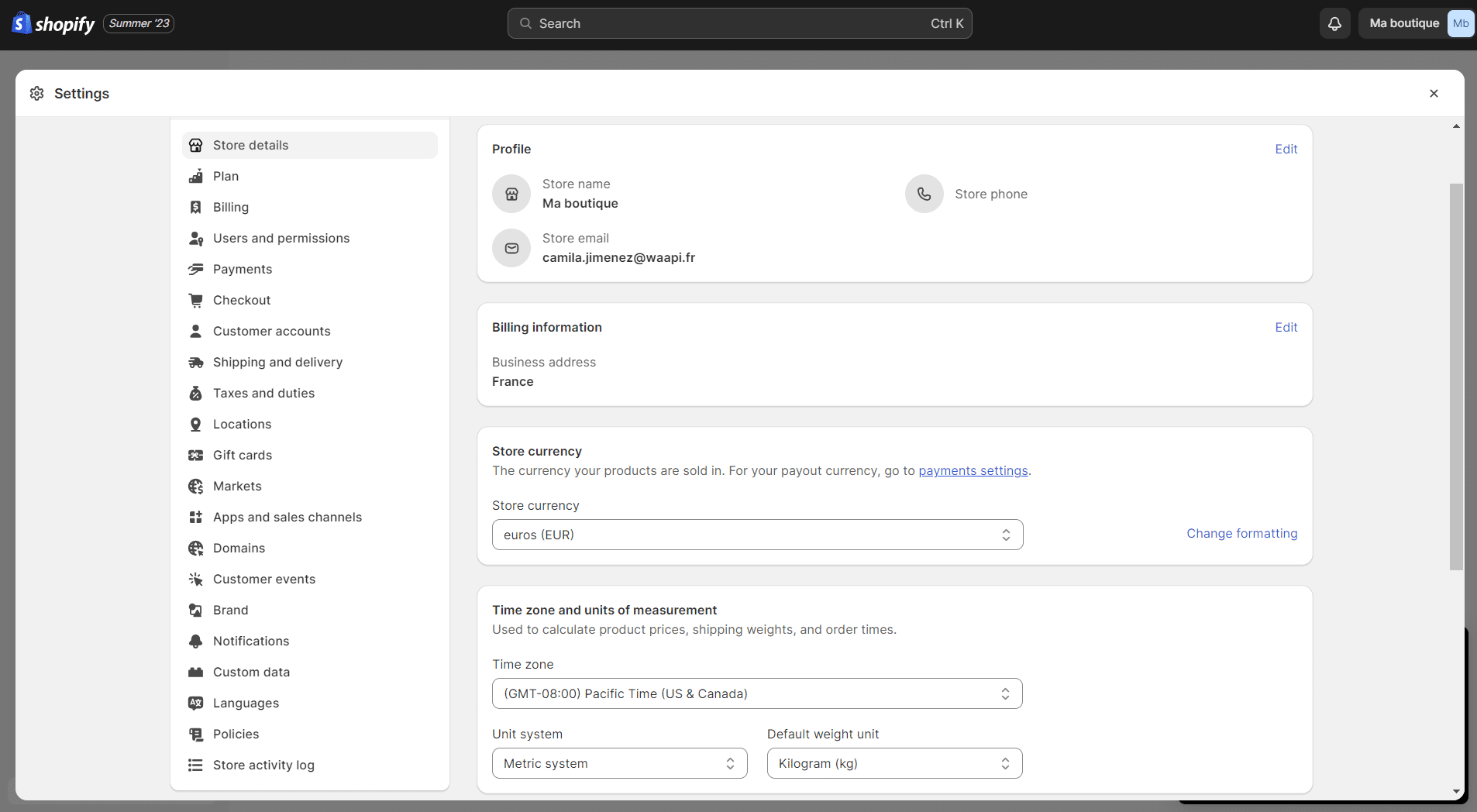Open the notifications bell in top bar
The height and width of the screenshot is (812, 1477).
1334,23
